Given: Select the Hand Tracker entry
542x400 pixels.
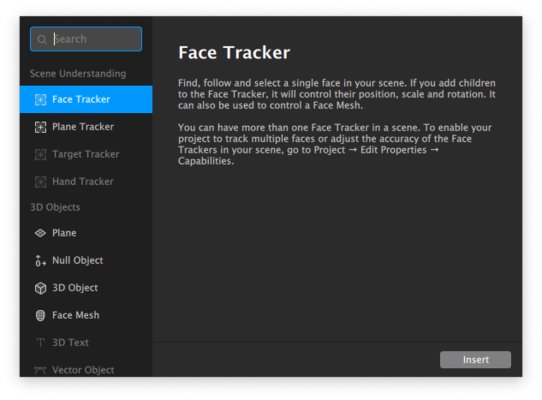Looking at the screenshot, I should click(86, 182).
